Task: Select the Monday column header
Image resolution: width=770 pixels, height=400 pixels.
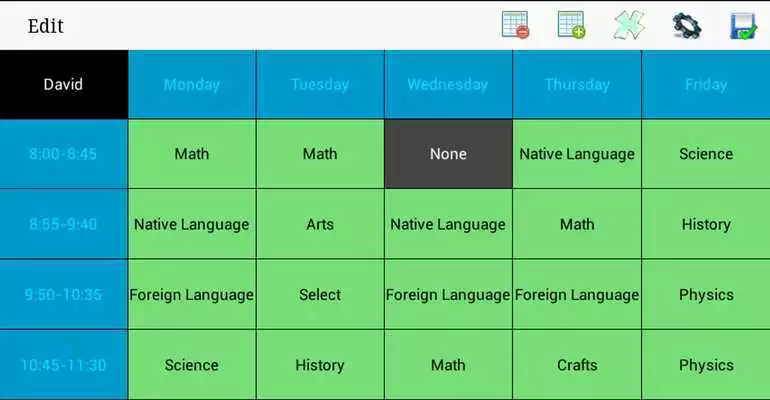Action: point(192,84)
